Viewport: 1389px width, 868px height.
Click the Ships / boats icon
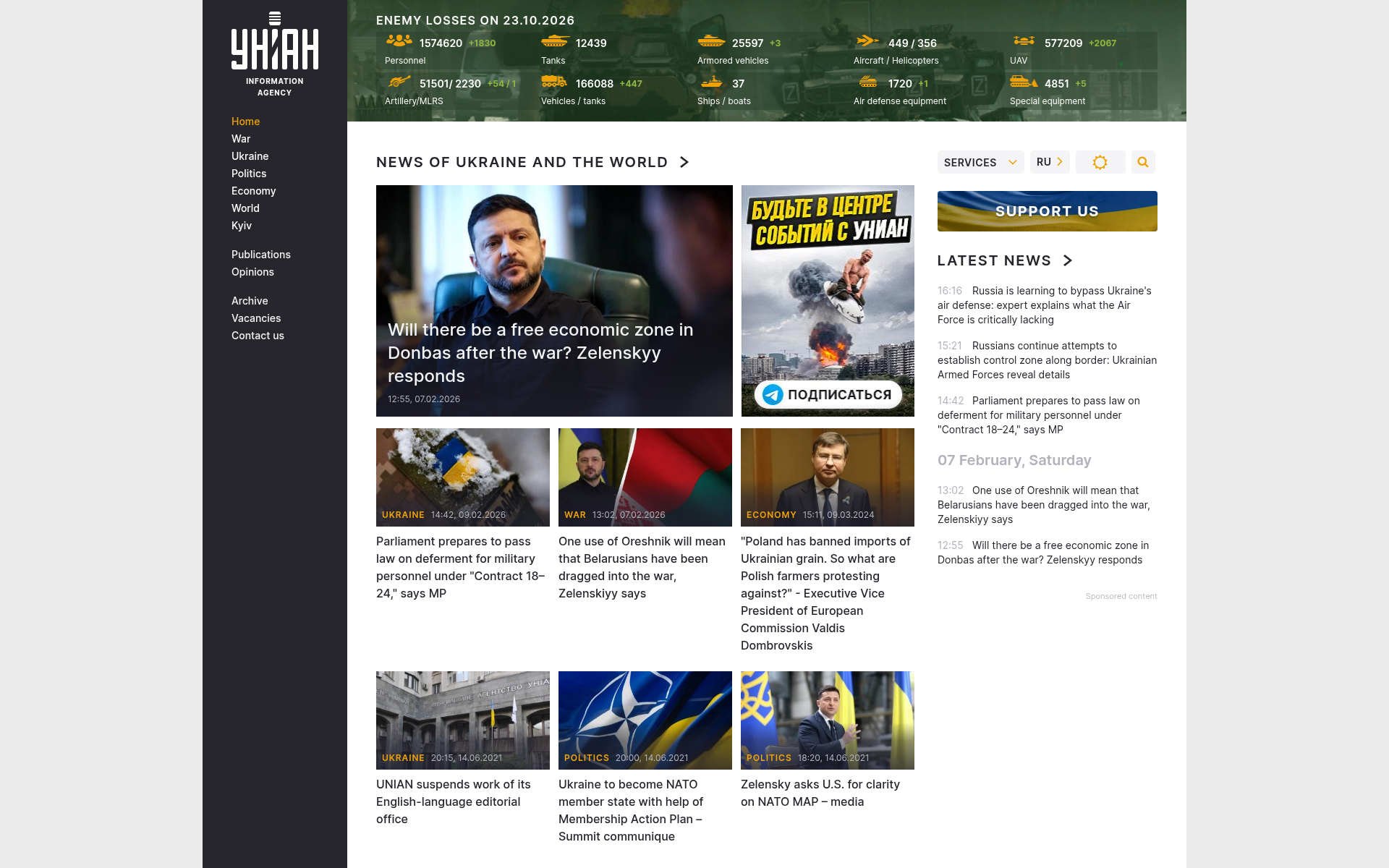tap(711, 82)
